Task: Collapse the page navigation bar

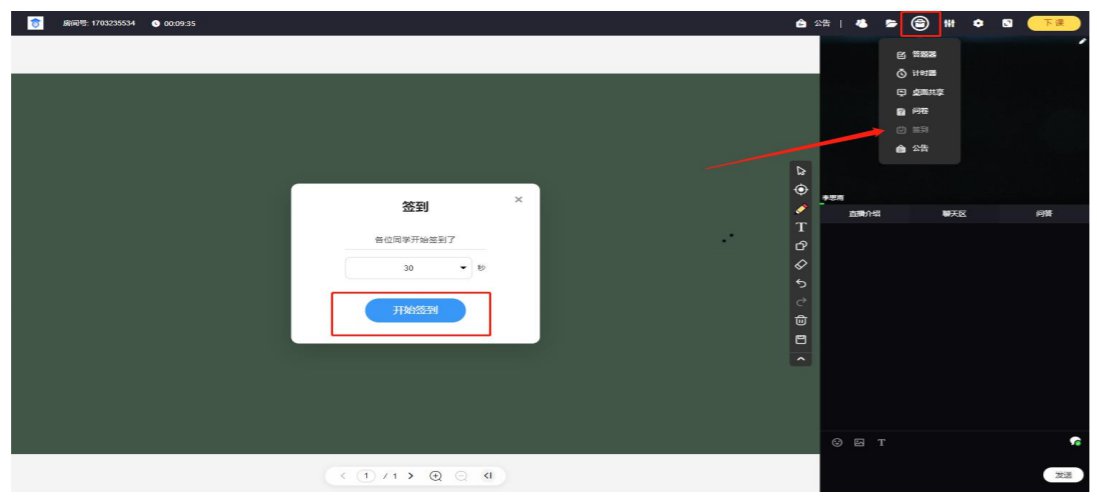Action: coord(488,476)
